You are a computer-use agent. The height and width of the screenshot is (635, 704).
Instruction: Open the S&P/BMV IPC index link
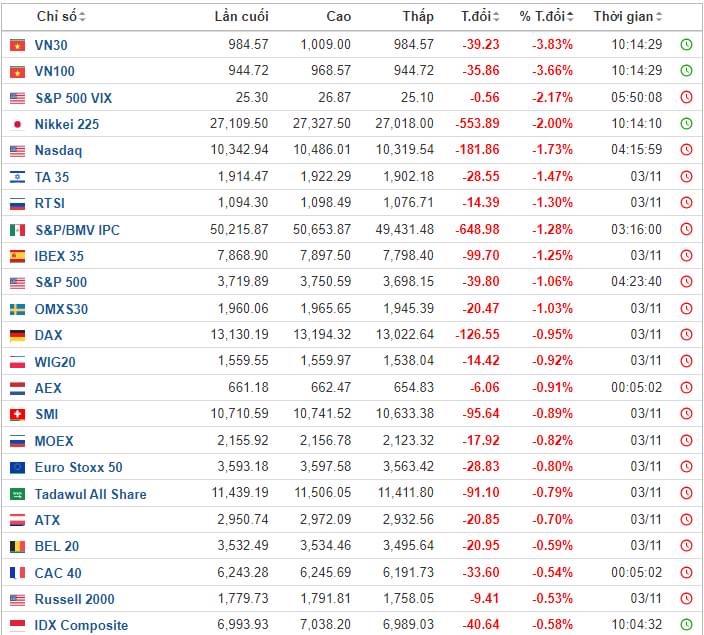point(77,230)
